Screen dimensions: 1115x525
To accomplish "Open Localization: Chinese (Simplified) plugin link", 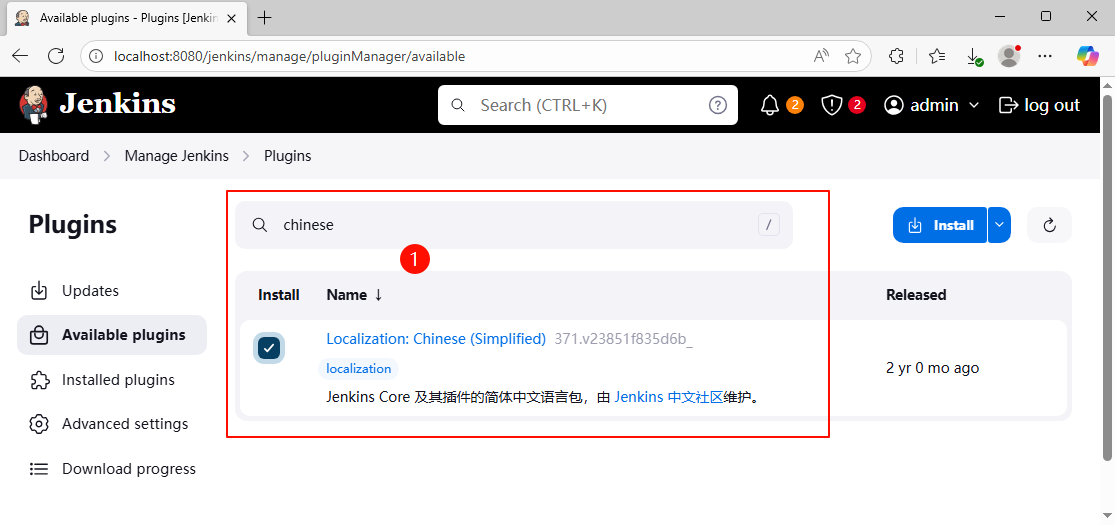I will click(436, 339).
